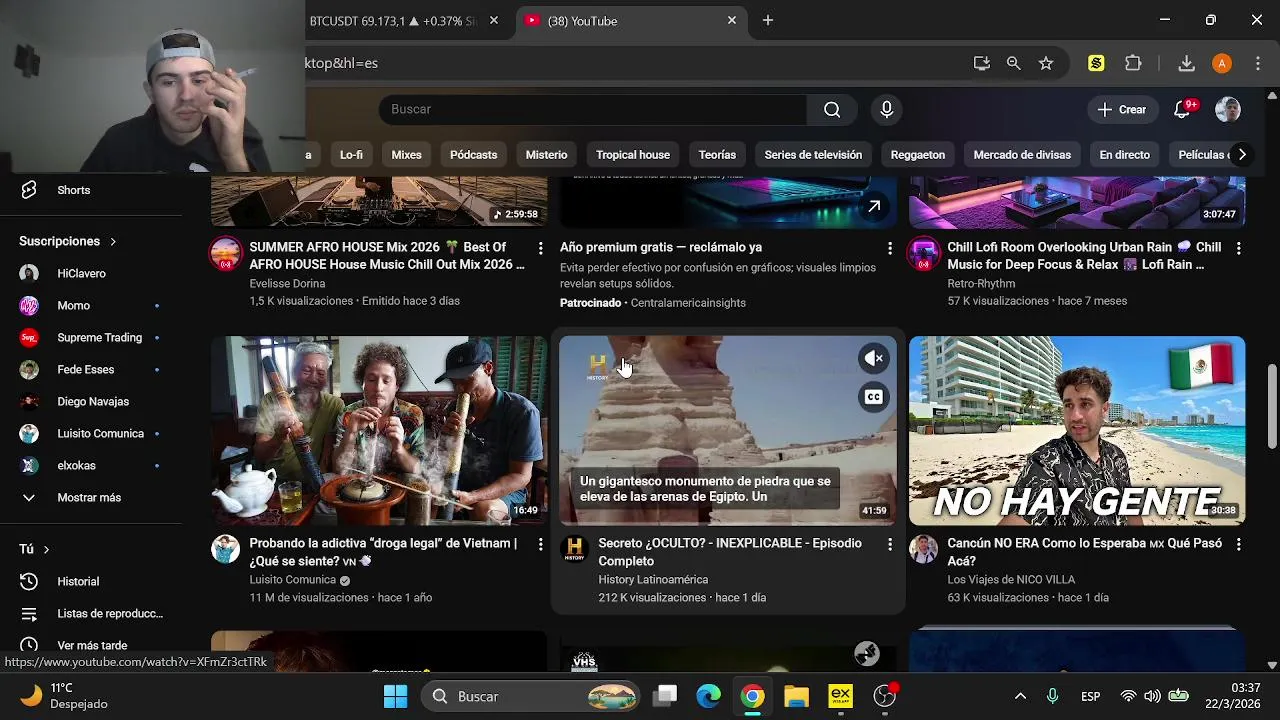The width and height of the screenshot is (1280, 720).
Task: Bookmark this page with the star icon
Action: coord(1046,63)
